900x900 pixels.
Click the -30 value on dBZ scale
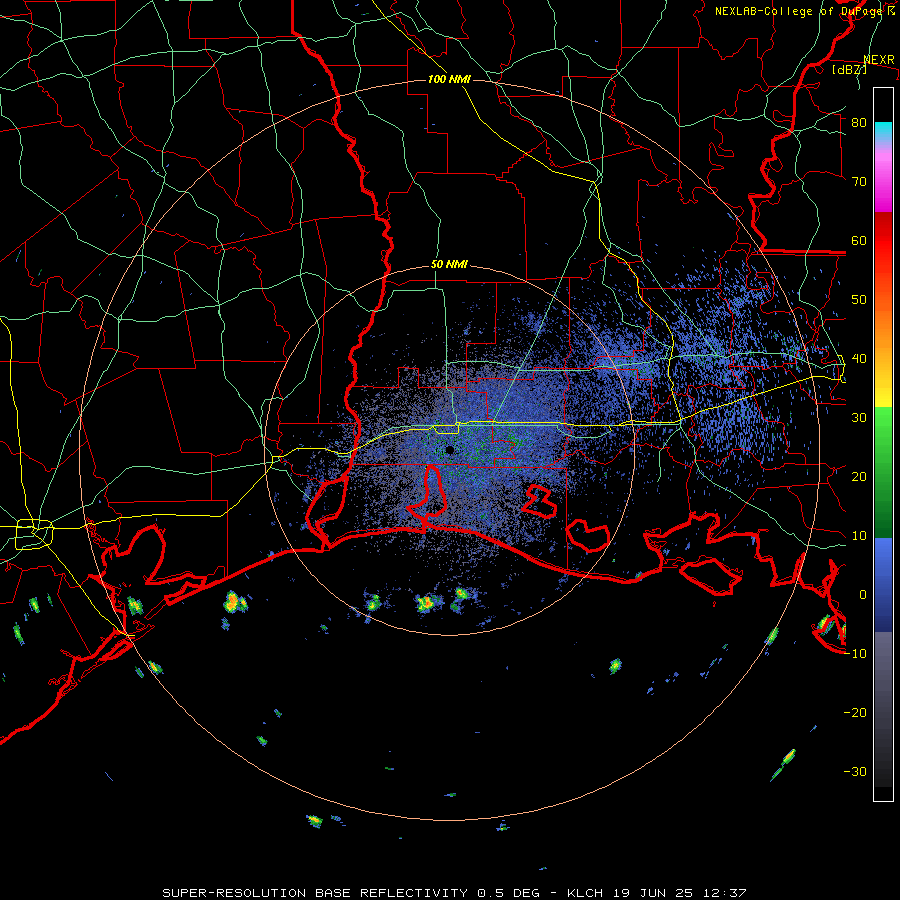(x=855, y=771)
